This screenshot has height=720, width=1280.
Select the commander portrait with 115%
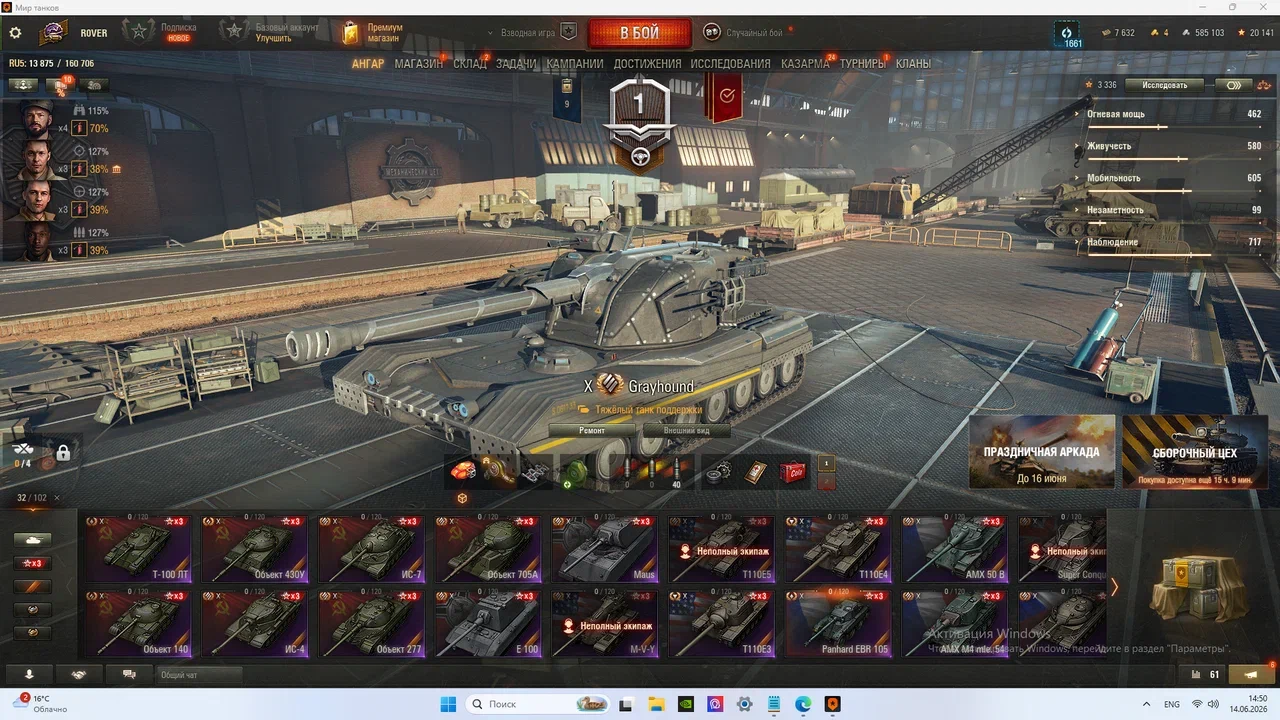36,119
